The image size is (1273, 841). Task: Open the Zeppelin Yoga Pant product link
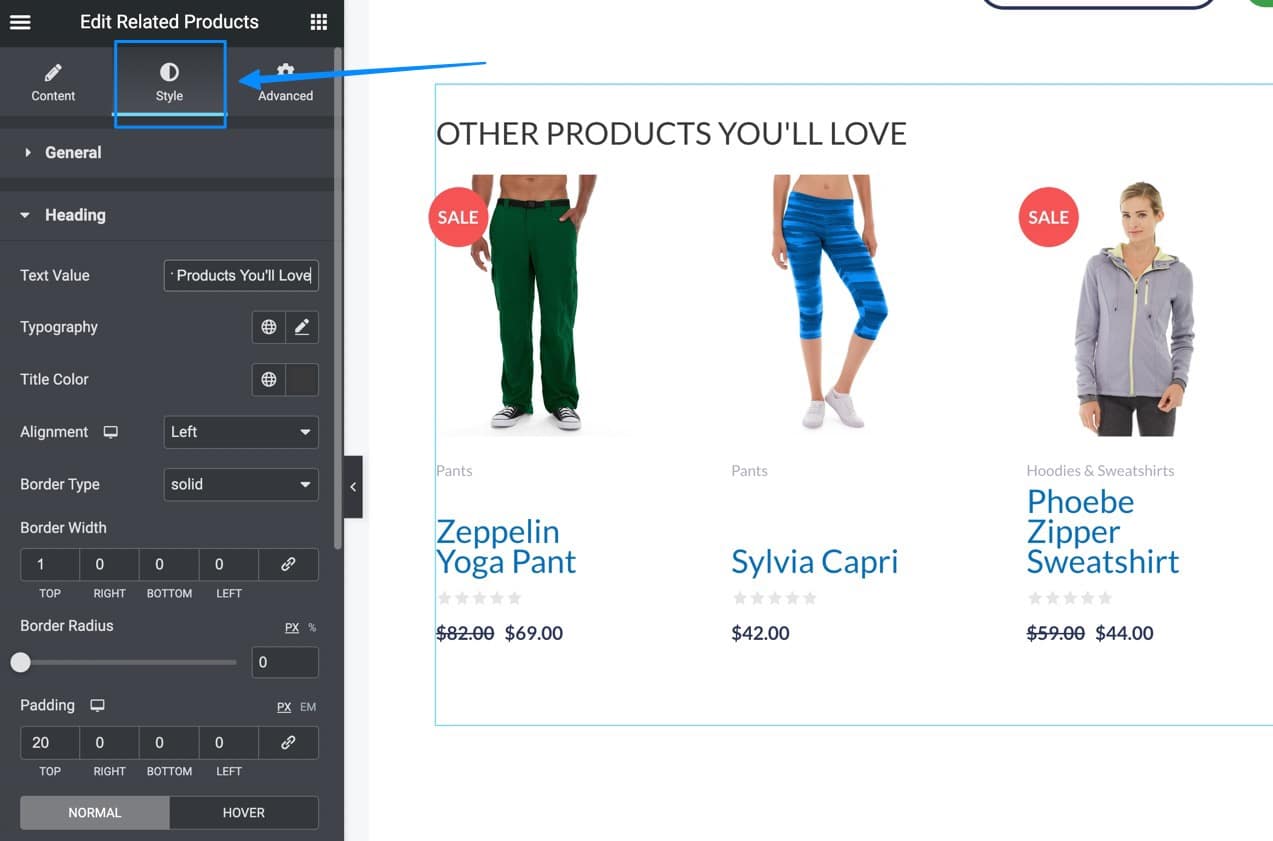point(506,546)
